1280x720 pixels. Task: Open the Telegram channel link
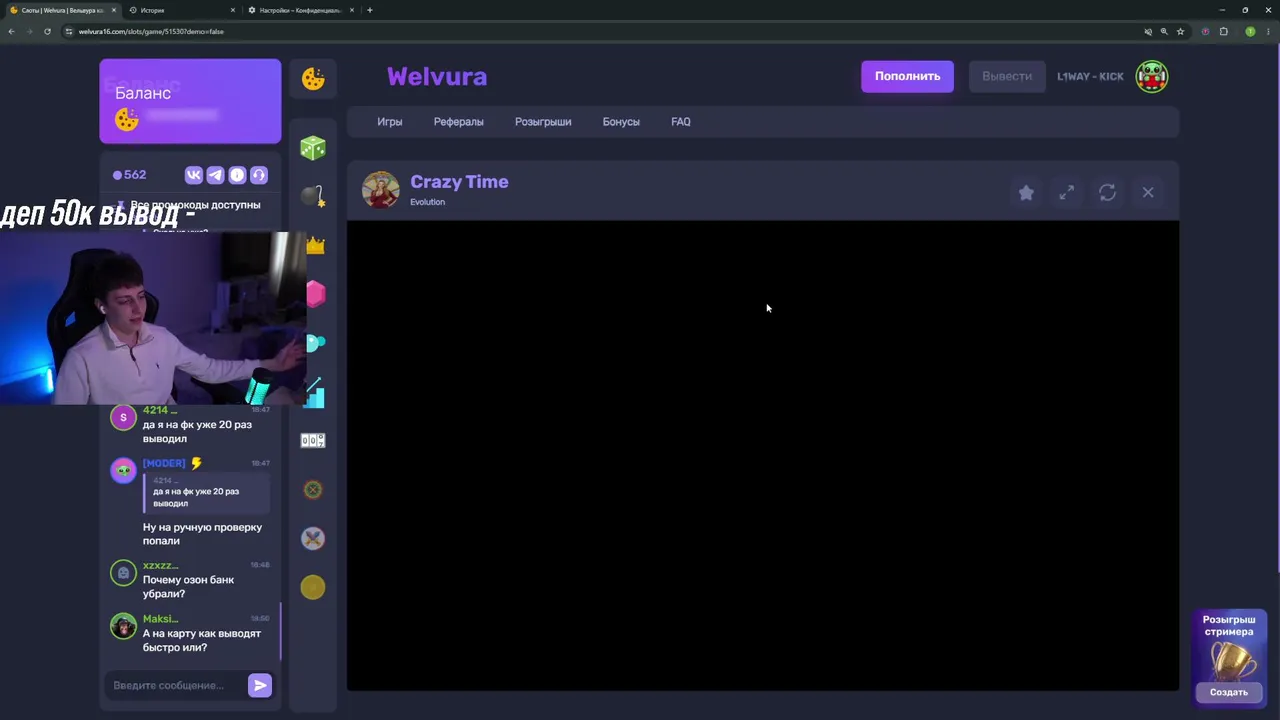click(215, 175)
